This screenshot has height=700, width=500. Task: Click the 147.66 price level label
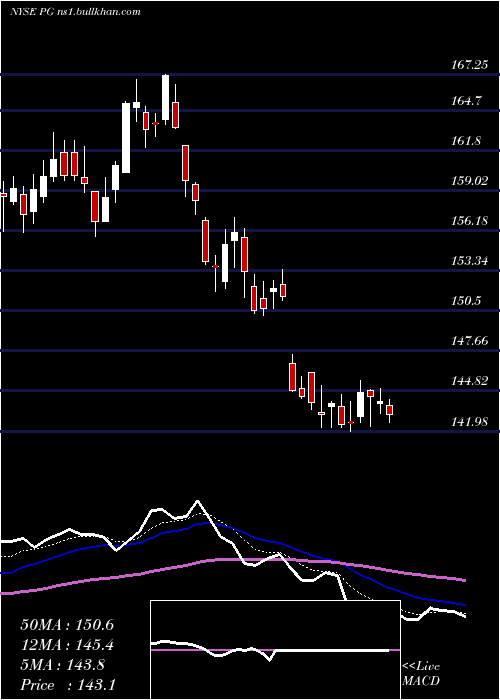click(469, 341)
